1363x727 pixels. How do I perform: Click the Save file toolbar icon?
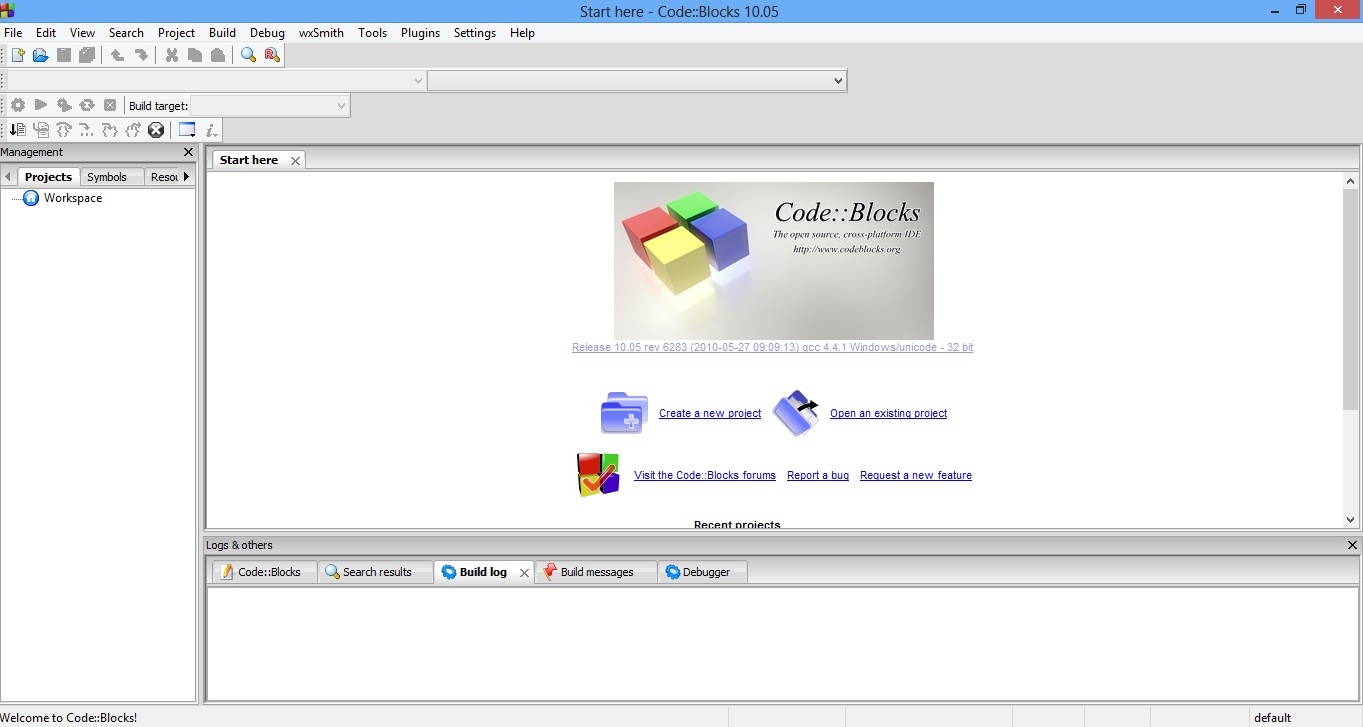click(x=64, y=55)
